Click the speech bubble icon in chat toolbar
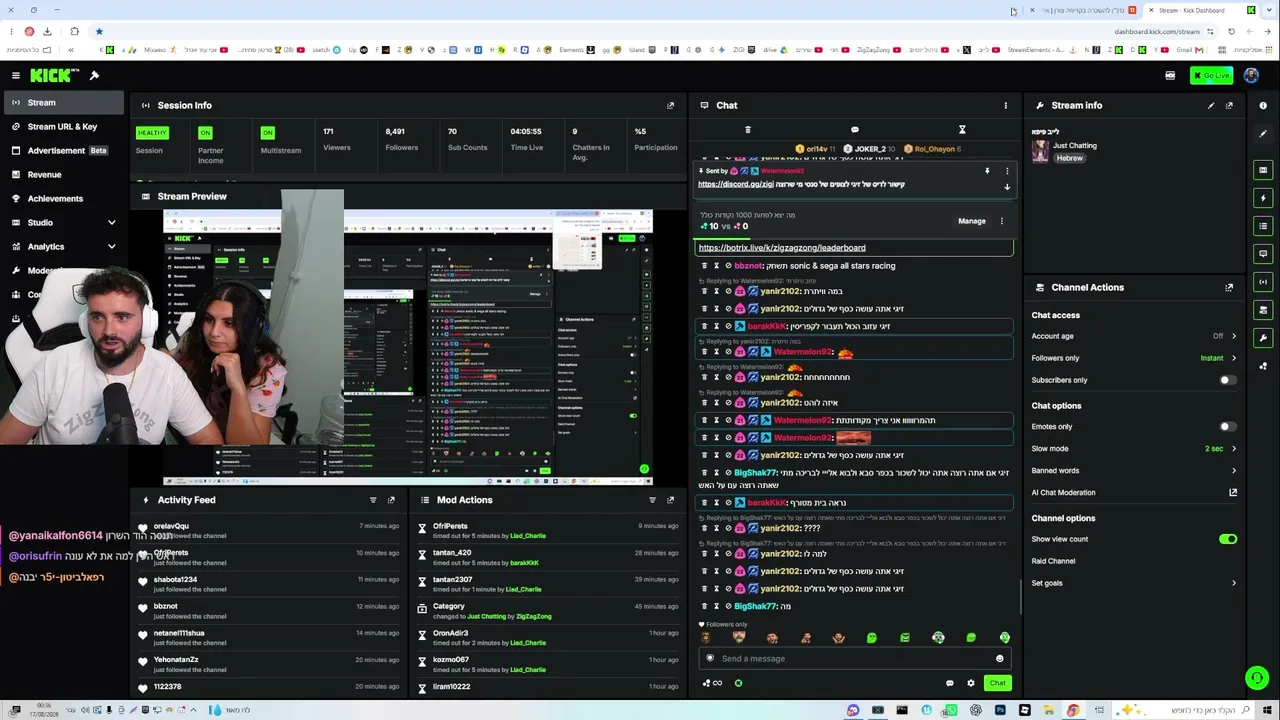Viewport: 1280px width, 720px height. [854, 130]
